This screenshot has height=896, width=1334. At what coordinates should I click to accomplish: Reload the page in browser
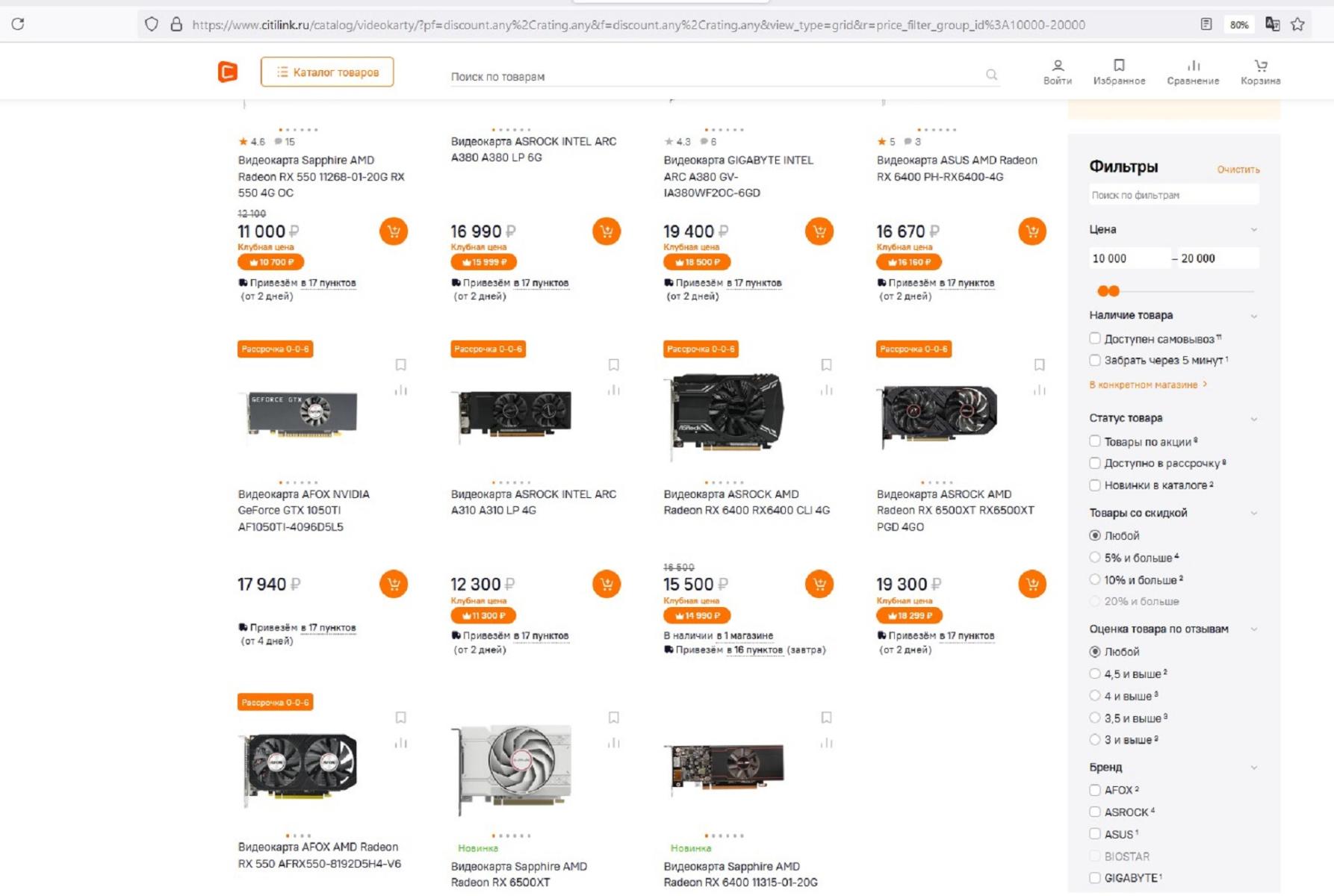18,24
